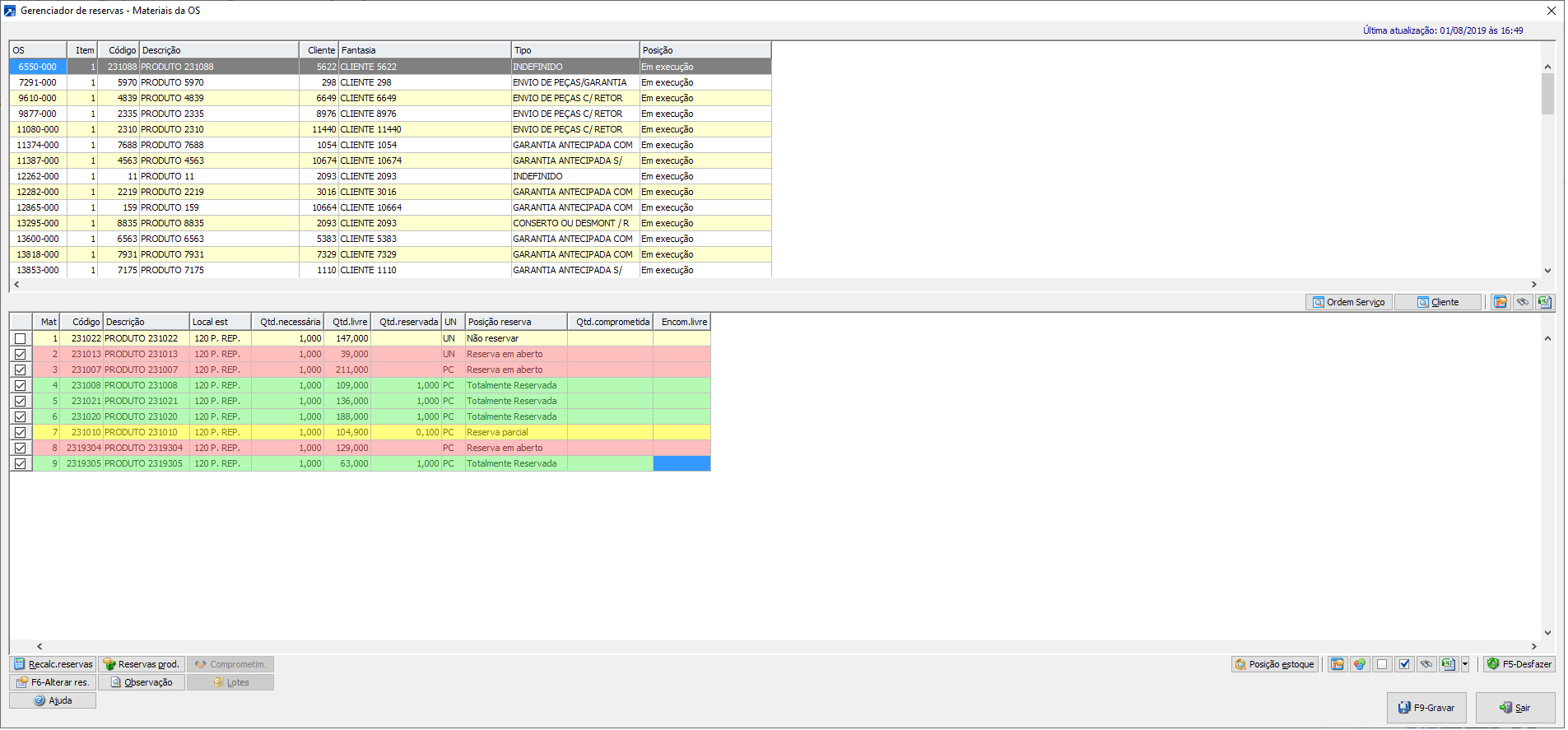Click the OS list scroll-down arrow
This screenshot has width=1568, height=730.
[1547, 270]
